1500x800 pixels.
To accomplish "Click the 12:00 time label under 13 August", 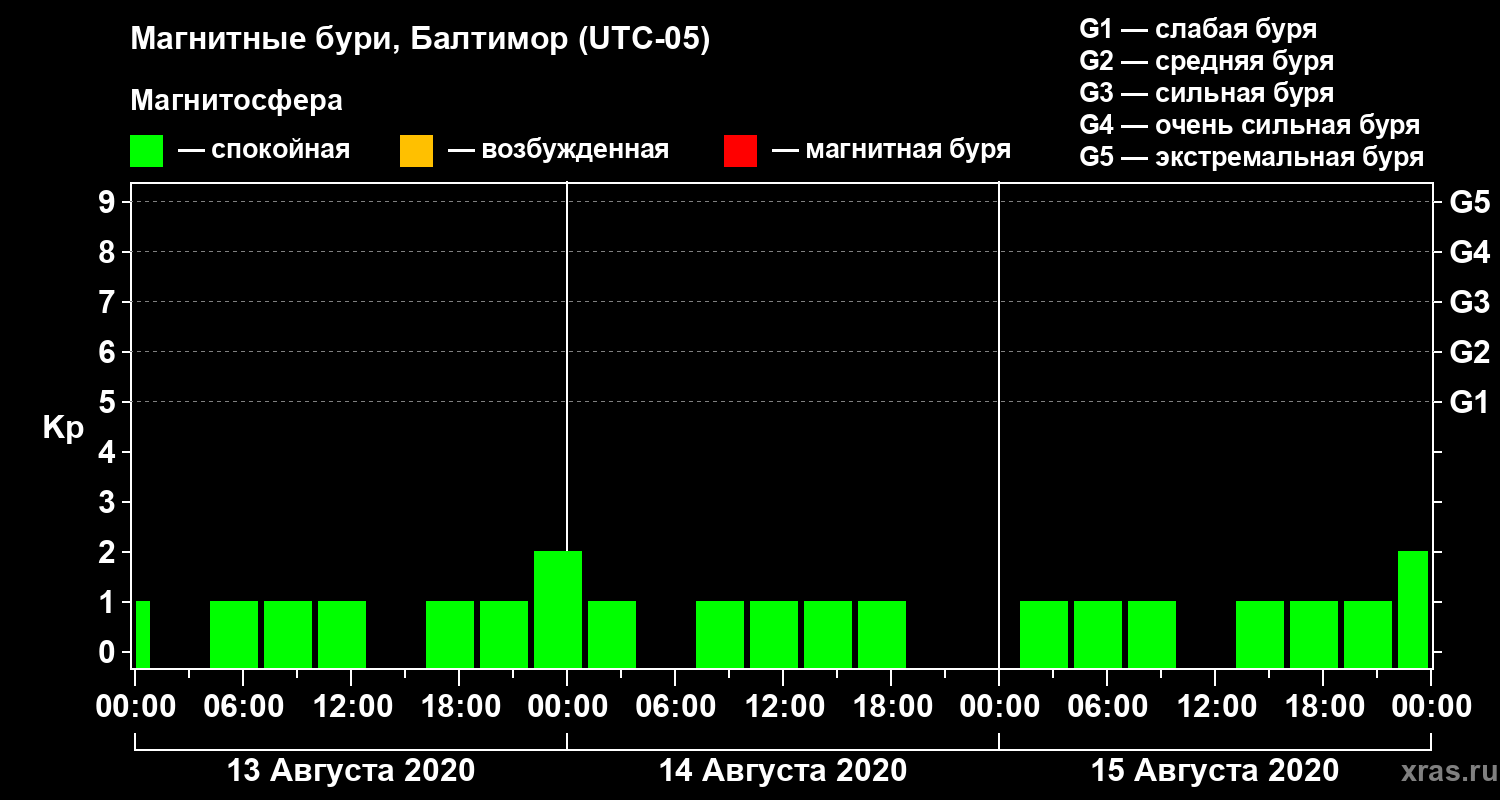I will [351, 707].
